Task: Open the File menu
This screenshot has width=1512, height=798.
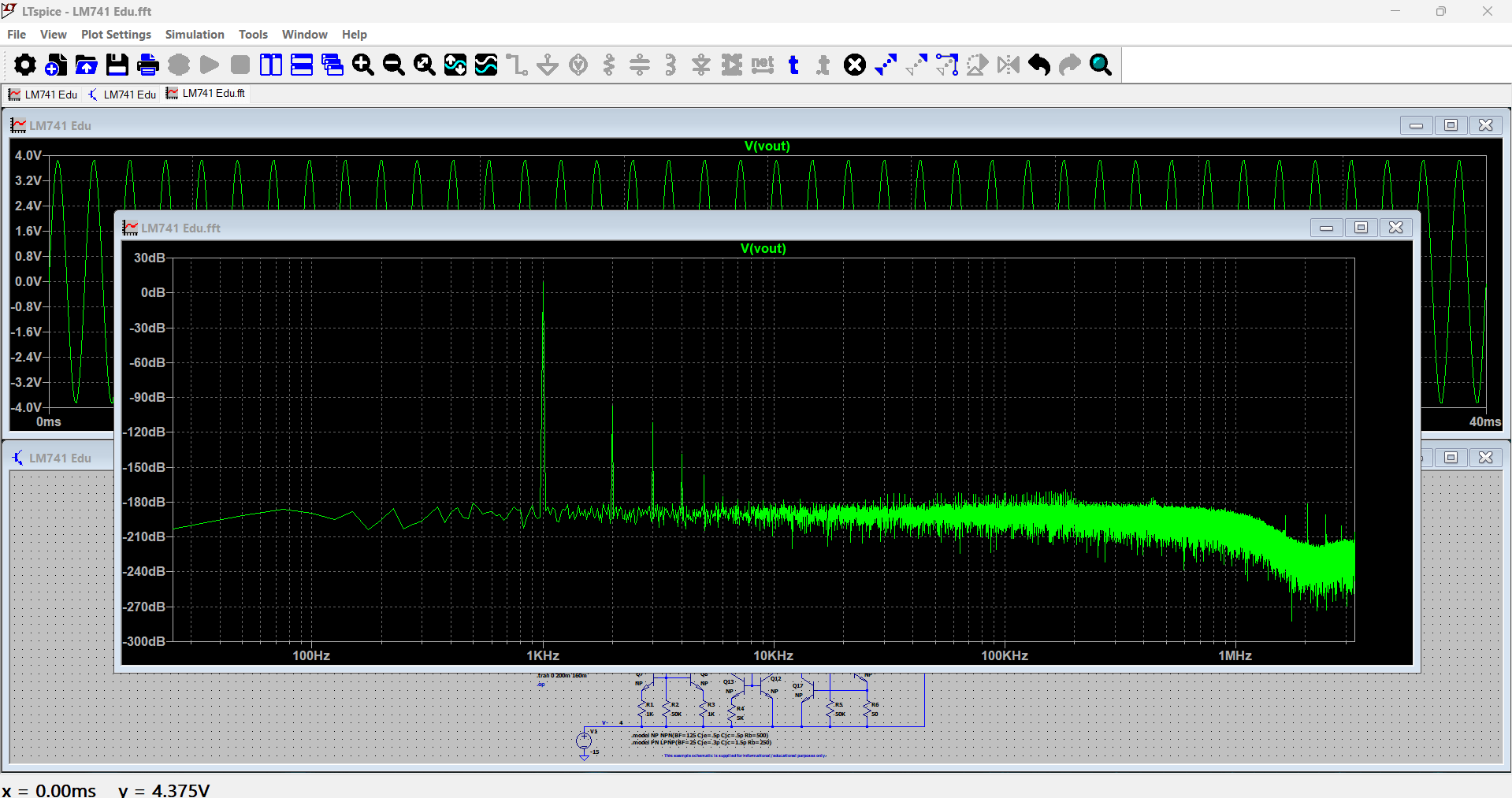Action: pos(17,35)
